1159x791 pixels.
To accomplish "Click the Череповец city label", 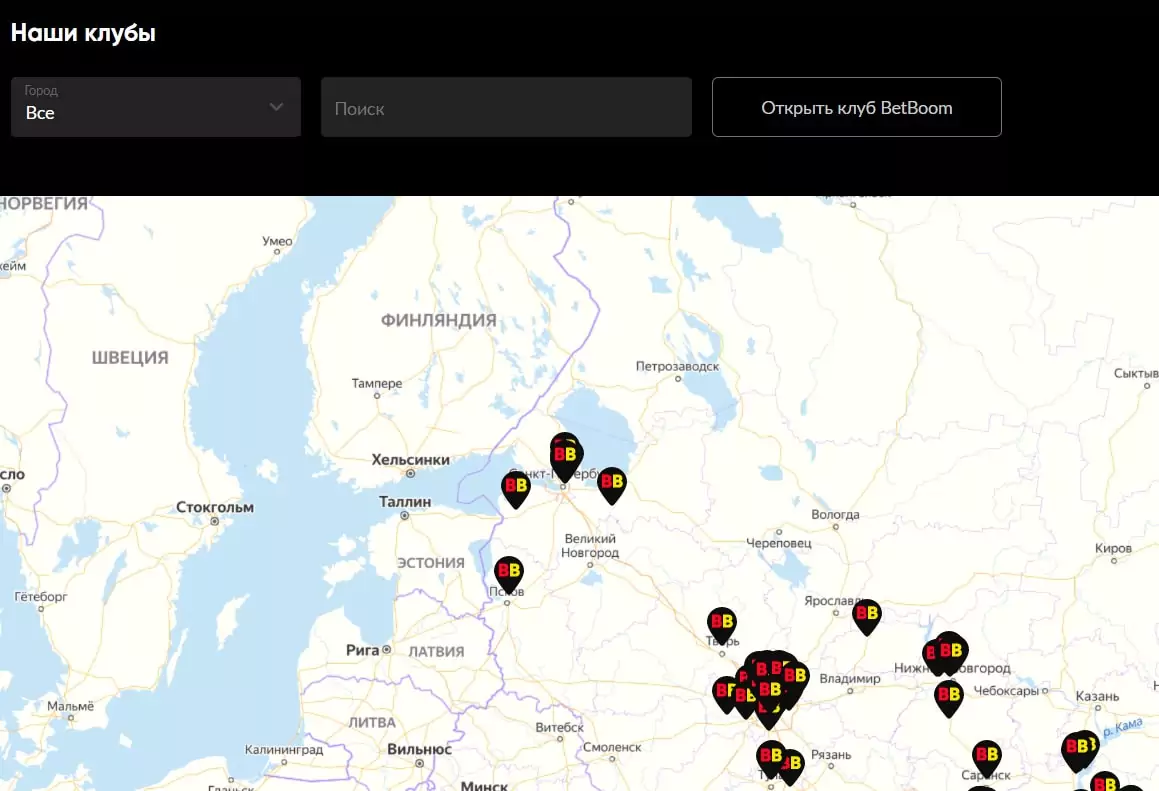I will pyautogui.click(x=778, y=543).
